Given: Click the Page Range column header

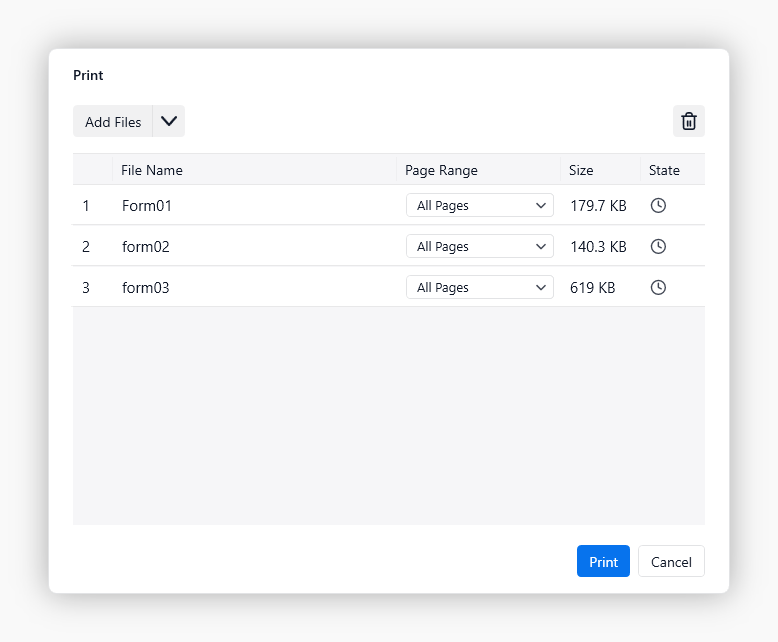Looking at the screenshot, I should click(x=441, y=170).
